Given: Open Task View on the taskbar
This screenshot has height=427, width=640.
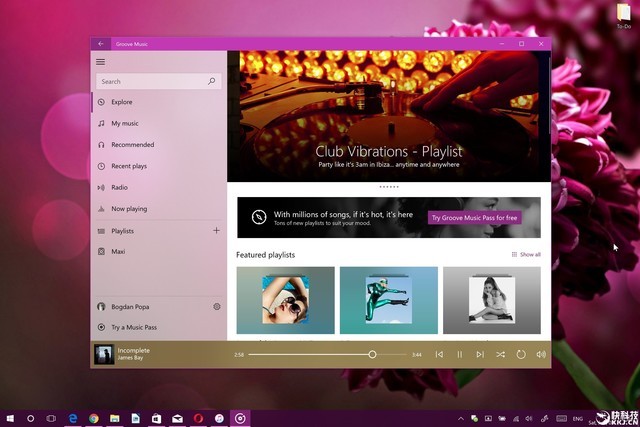Looking at the screenshot, I should point(51,418).
